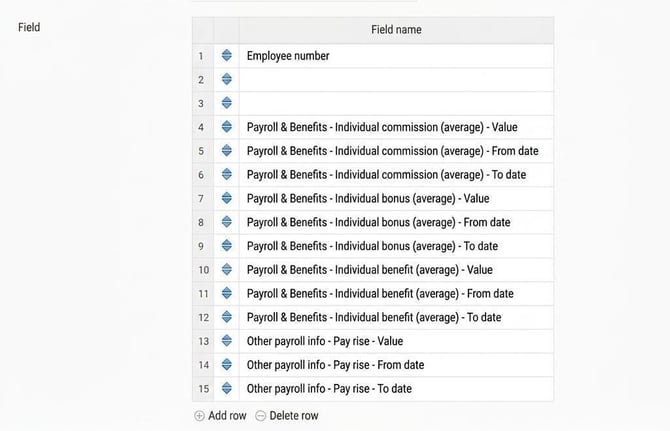This screenshot has height=431, width=670.
Task: Select the reorder handle for row 13
Action: [226, 340]
